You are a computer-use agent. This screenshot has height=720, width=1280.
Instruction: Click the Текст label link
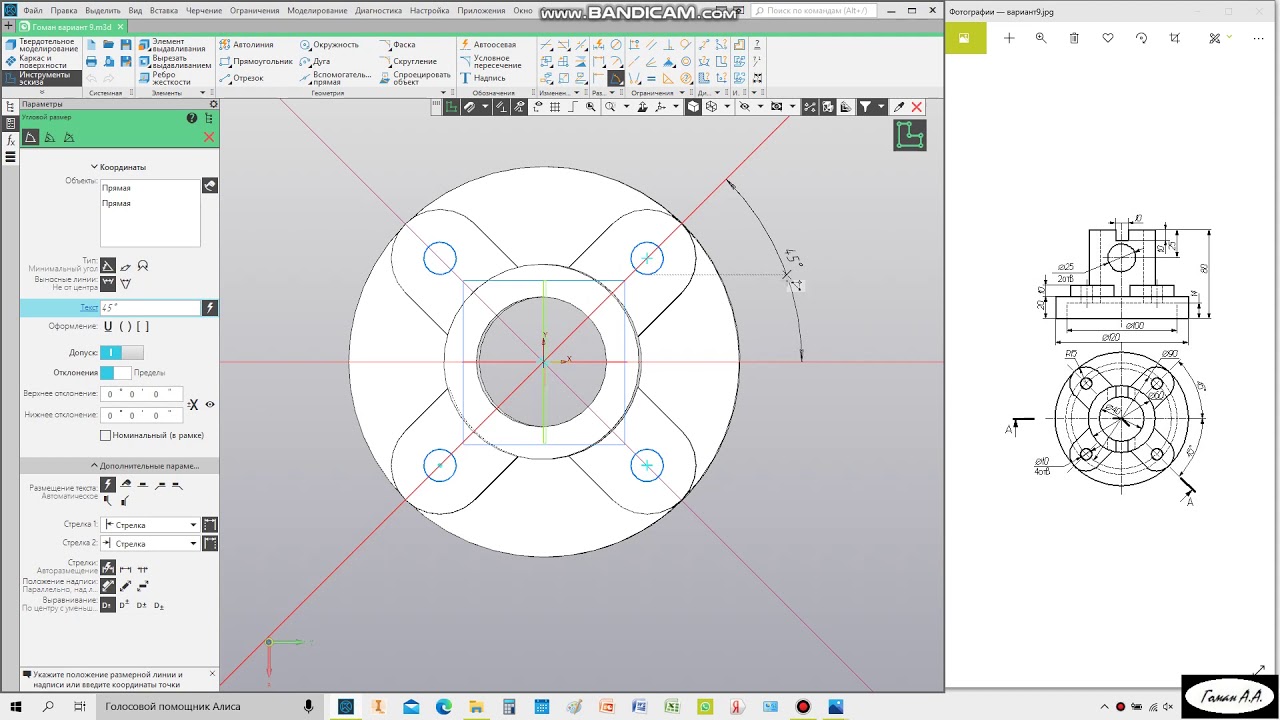click(89, 308)
